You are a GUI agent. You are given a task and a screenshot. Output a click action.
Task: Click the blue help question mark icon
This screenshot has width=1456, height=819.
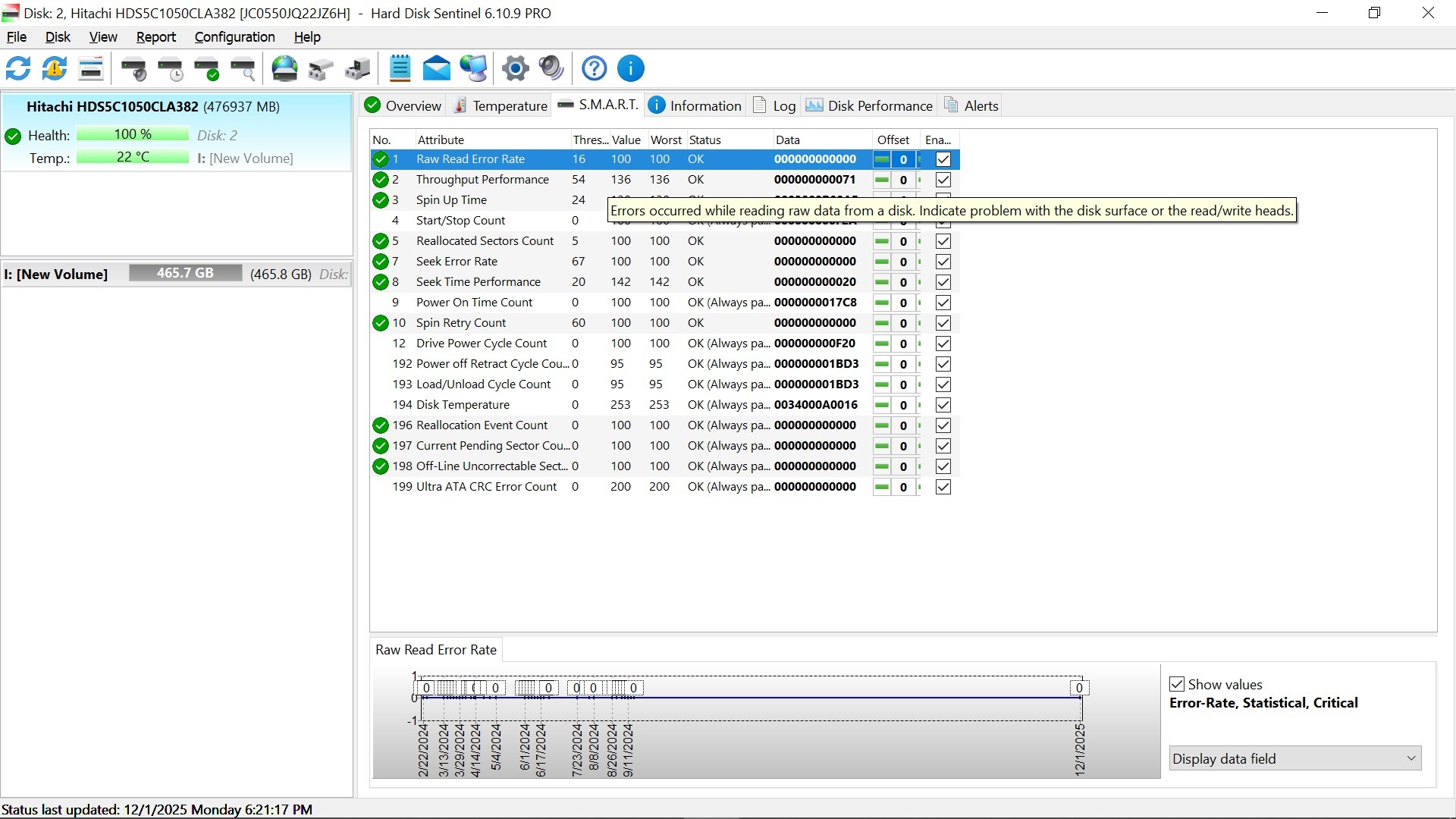594,68
